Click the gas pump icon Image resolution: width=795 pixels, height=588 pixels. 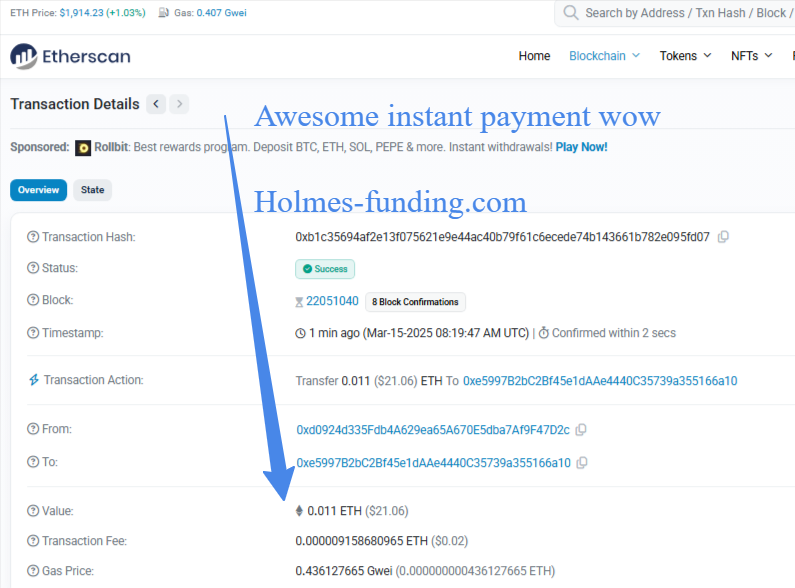point(163,13)
